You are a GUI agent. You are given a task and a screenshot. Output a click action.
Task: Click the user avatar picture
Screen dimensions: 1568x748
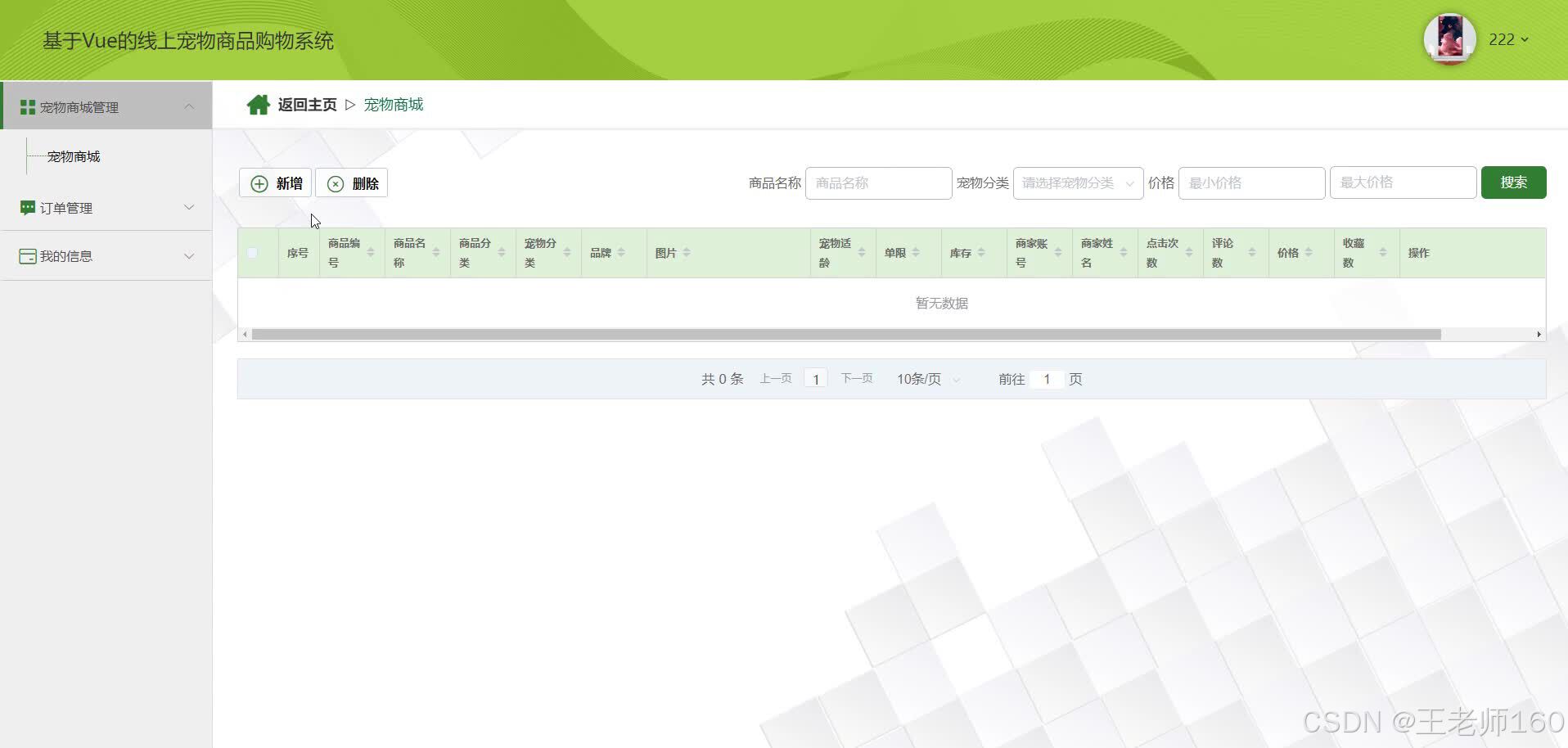[1449, 38]
